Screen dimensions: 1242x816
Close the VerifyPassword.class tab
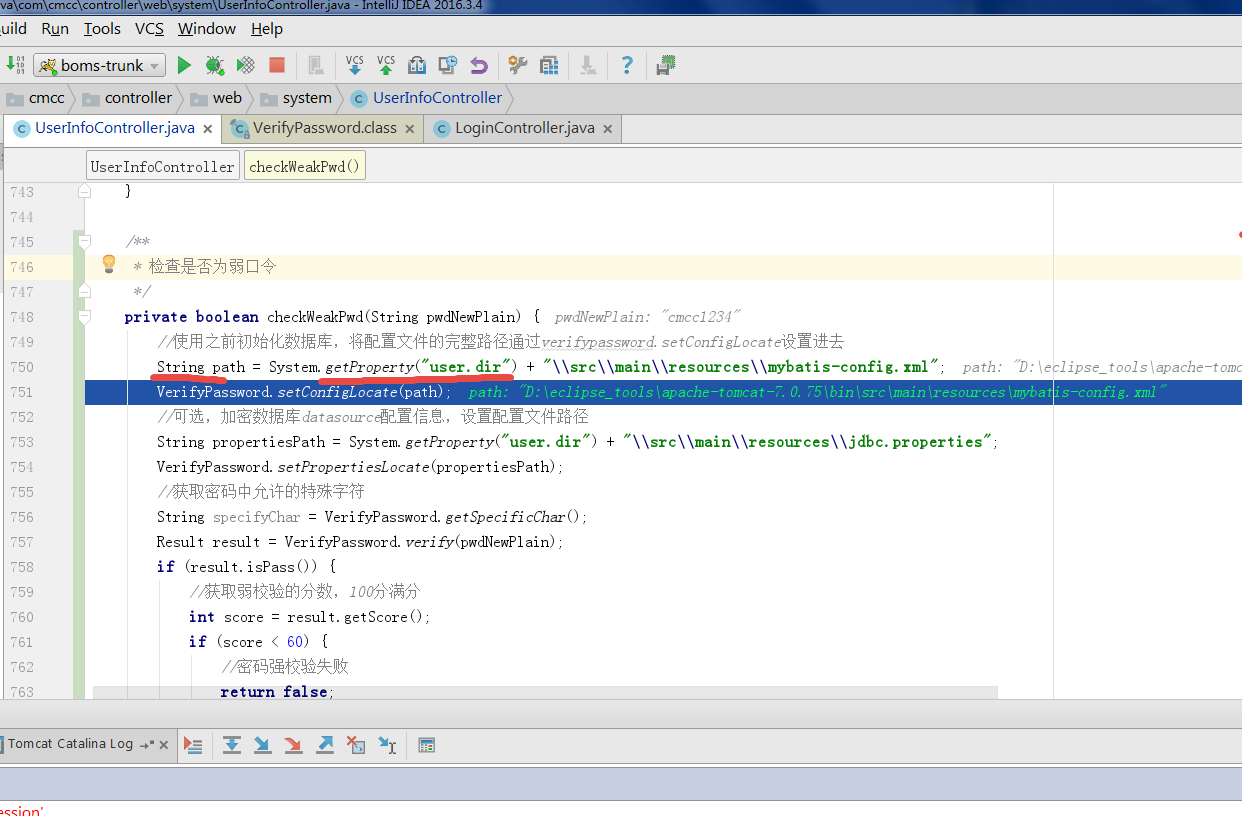click(409, 129)
